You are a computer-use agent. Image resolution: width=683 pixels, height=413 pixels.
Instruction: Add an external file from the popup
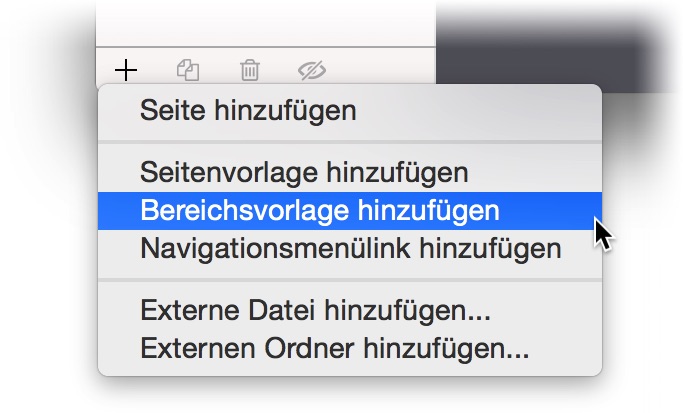click(315, 310)
